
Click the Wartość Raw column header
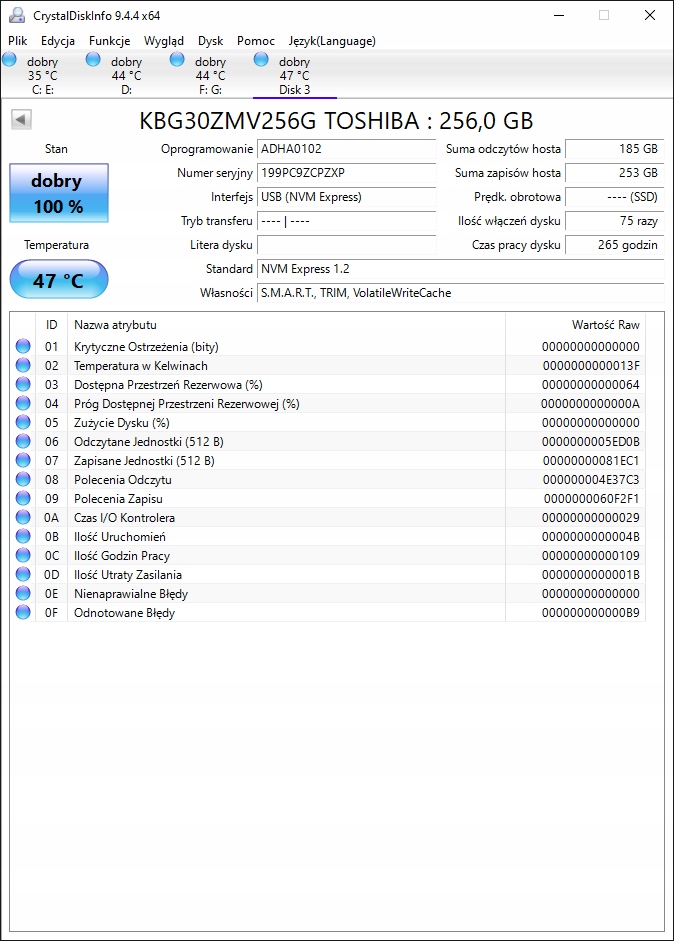tap(605, 325)
